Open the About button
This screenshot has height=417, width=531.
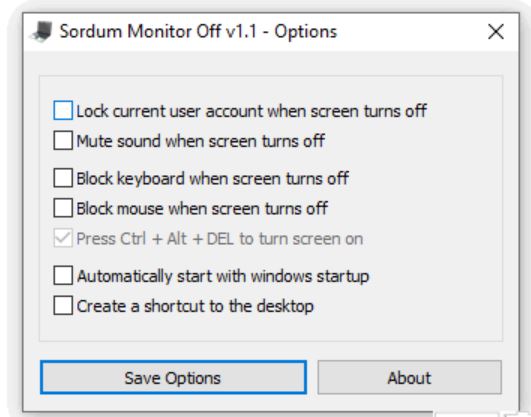pos(409,377)
